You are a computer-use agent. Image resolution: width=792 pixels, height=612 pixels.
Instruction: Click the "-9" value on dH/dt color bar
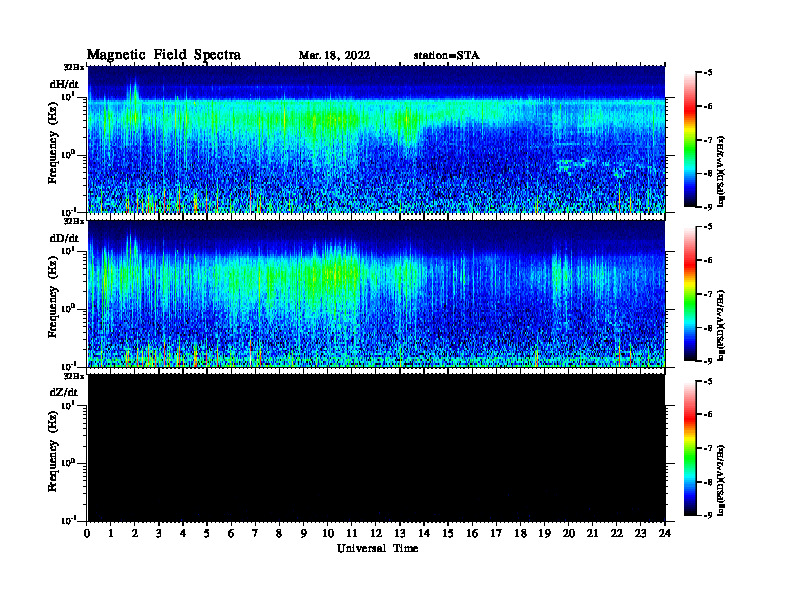(708, 207)
